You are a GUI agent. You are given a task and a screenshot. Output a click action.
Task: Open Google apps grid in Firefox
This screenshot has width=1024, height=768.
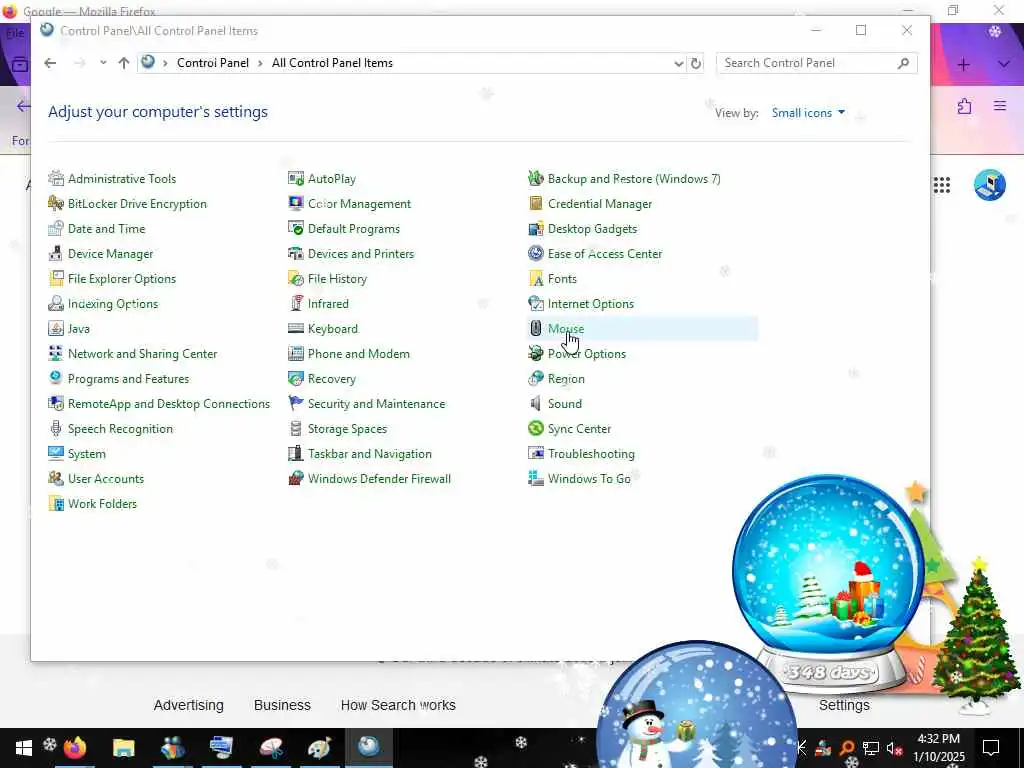coord(942,185)
